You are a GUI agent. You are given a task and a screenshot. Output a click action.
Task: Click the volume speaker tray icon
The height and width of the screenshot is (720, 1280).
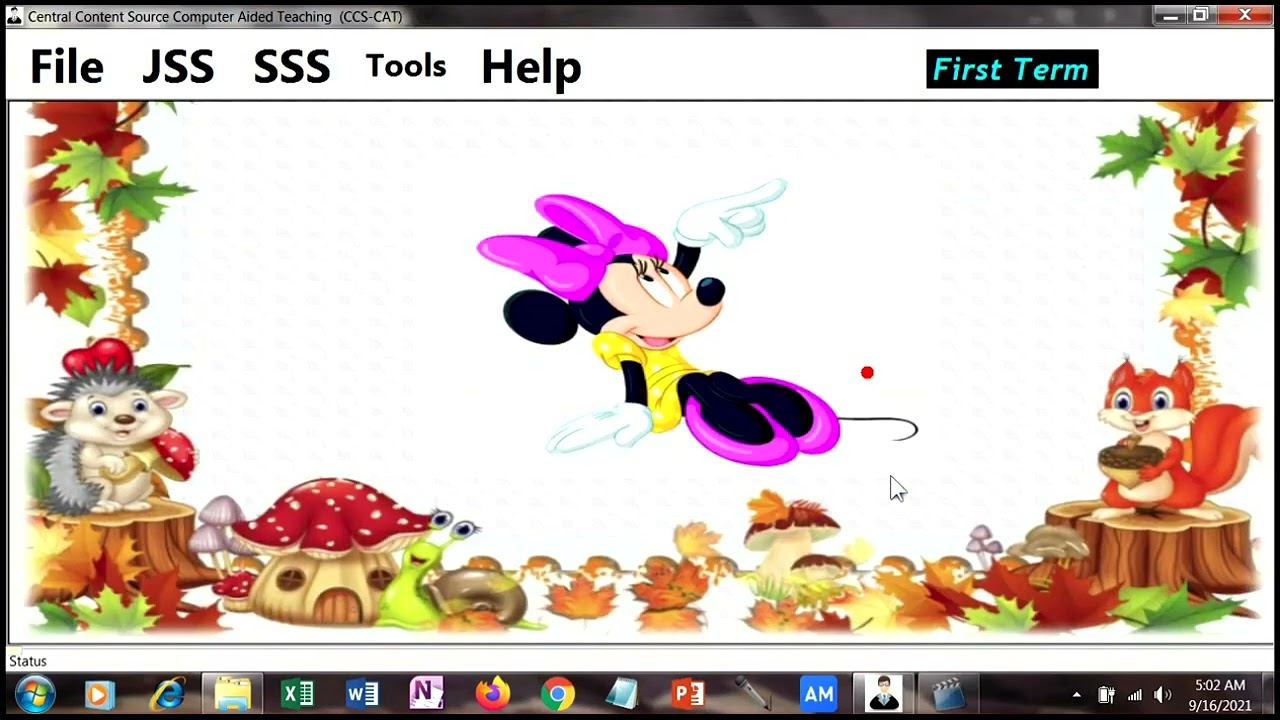point(1162,695)
